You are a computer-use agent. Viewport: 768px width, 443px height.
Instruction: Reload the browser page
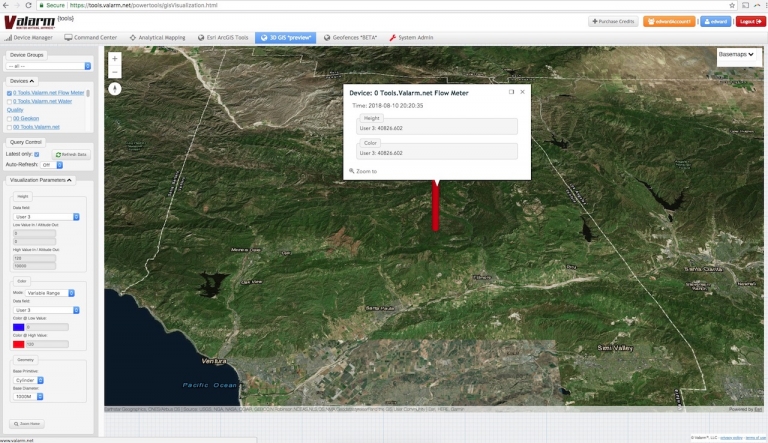tap(28, 5)
